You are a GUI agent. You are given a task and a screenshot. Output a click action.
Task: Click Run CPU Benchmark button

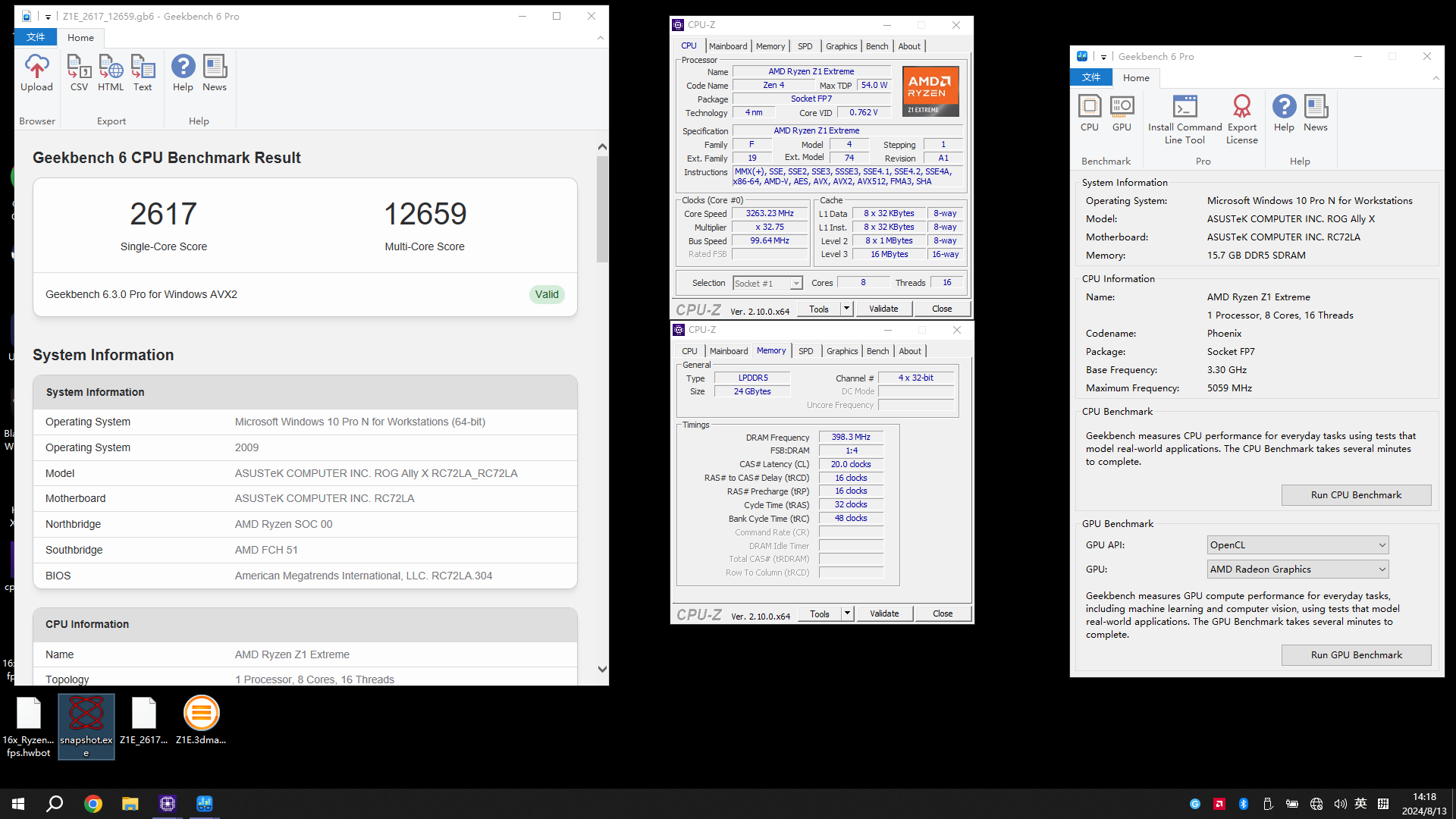(1356, 495)
